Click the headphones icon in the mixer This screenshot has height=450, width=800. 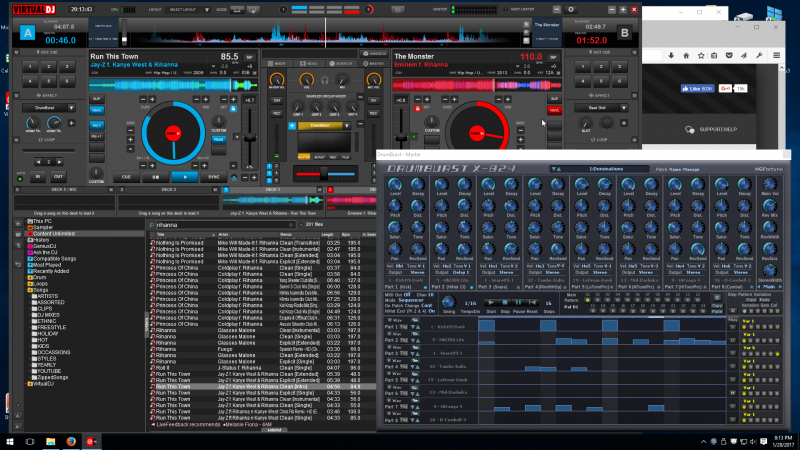(x=324, y=80)
